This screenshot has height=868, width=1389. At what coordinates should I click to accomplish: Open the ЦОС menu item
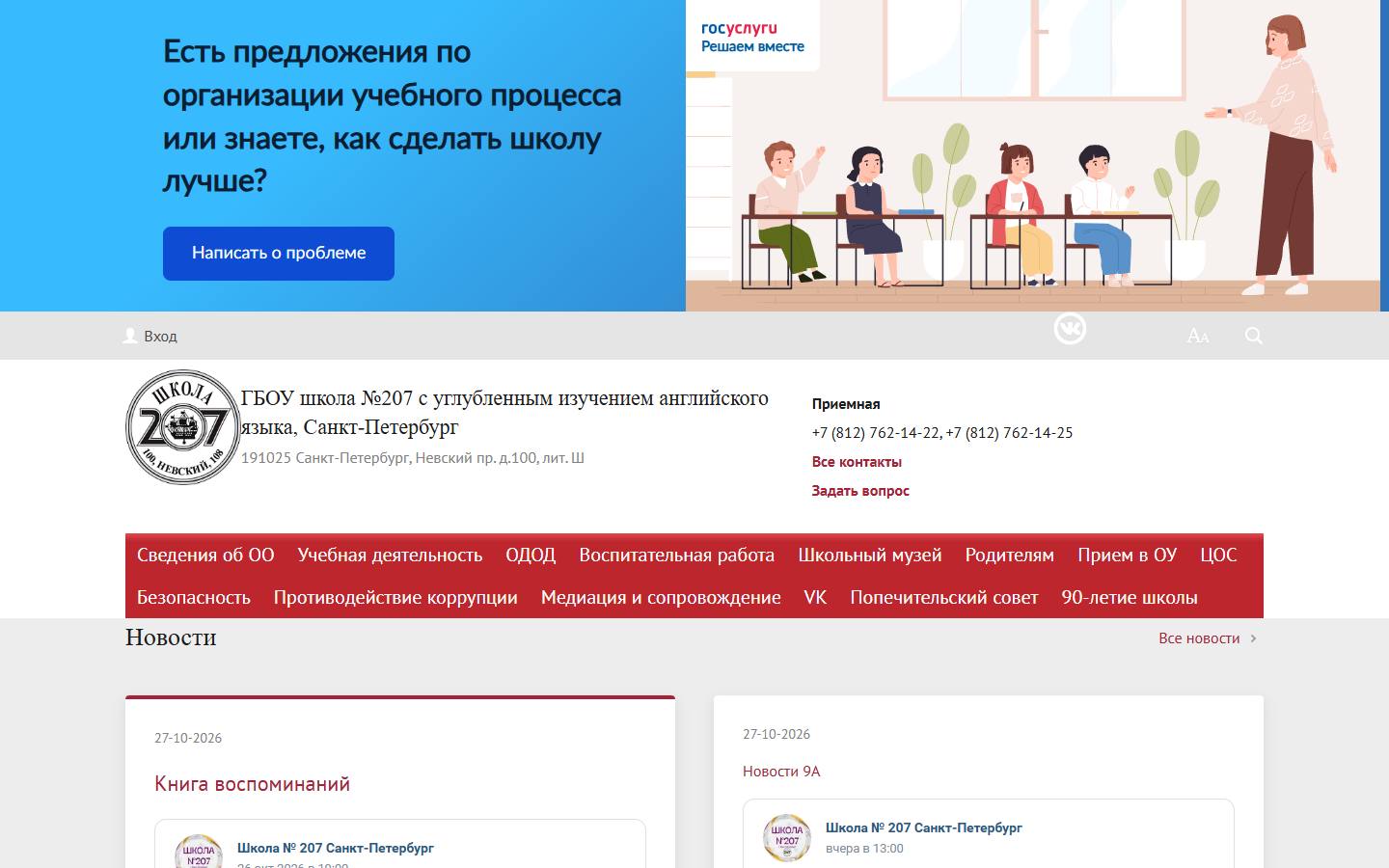coord(1218,555)
